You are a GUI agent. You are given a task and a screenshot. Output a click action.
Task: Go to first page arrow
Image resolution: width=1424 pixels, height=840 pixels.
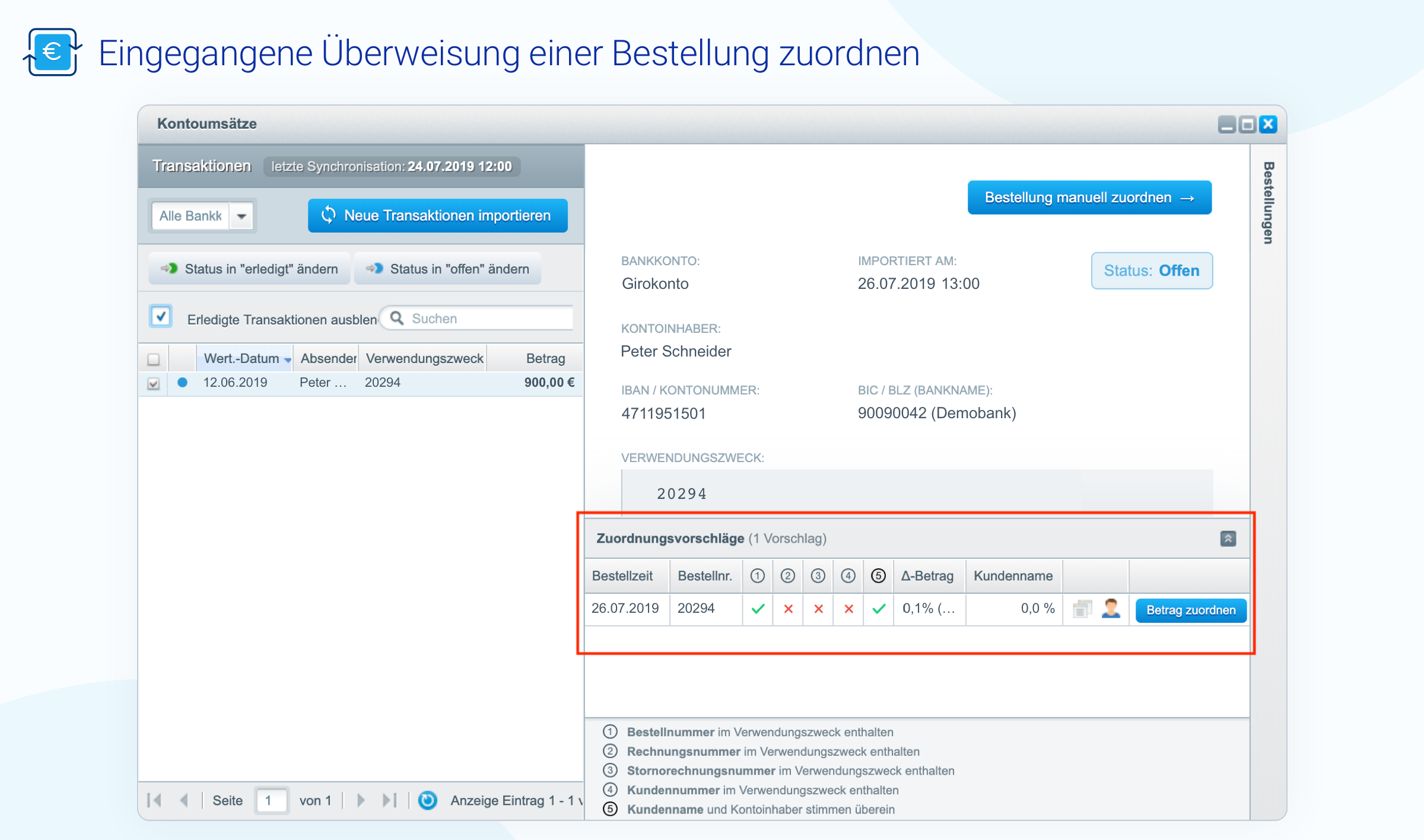point(154,800)
